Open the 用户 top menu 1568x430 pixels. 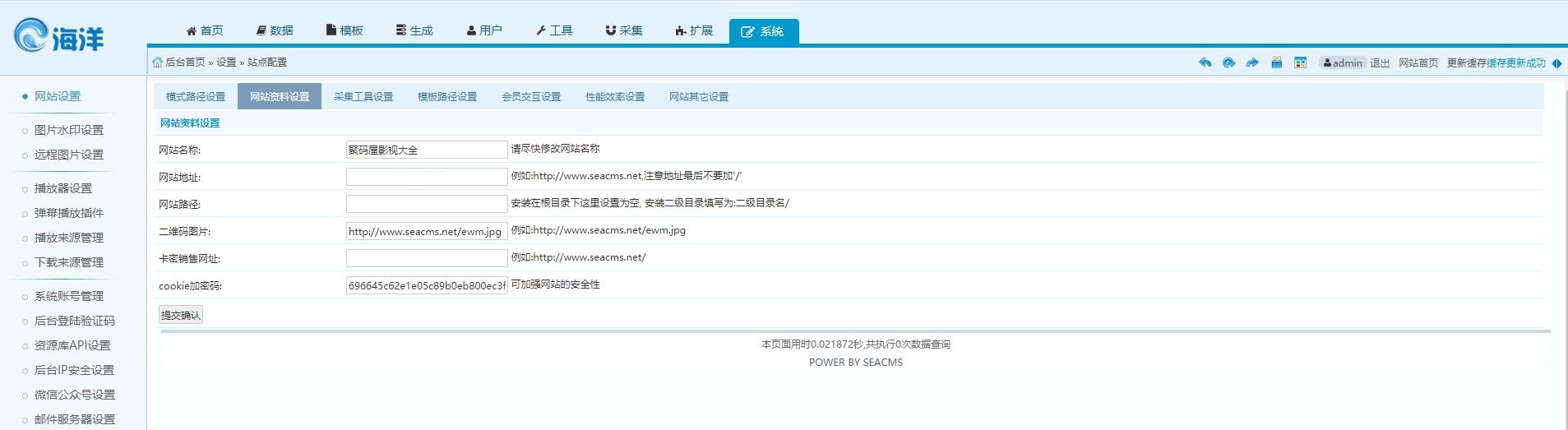click(x=484, y=30)
